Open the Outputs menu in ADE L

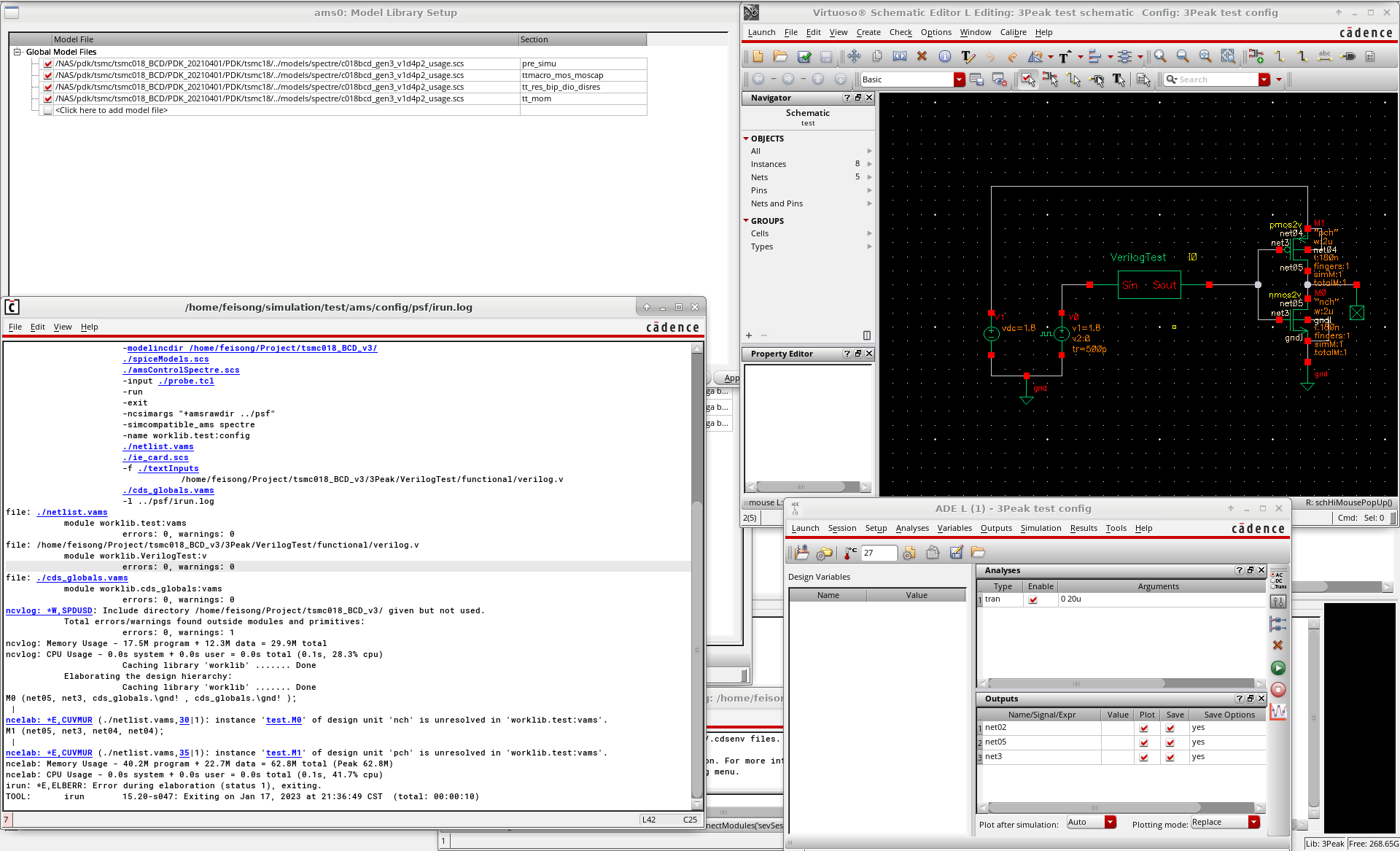click(996, 528)
